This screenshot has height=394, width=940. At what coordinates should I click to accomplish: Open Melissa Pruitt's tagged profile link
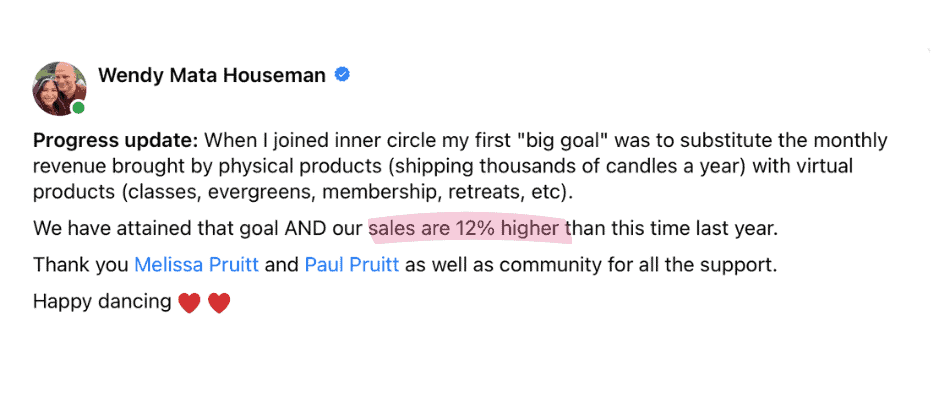[x=197, y=264]
